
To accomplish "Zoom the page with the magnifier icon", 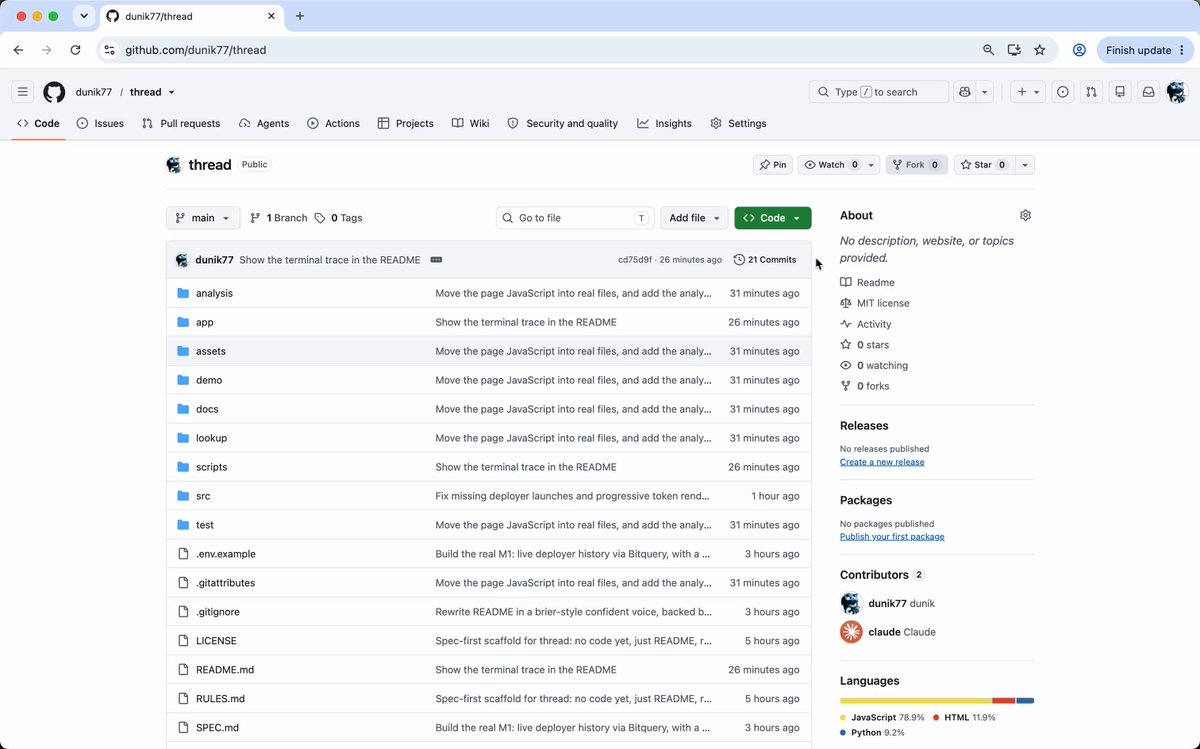I will pyautogui.click(x=989, y=50).
